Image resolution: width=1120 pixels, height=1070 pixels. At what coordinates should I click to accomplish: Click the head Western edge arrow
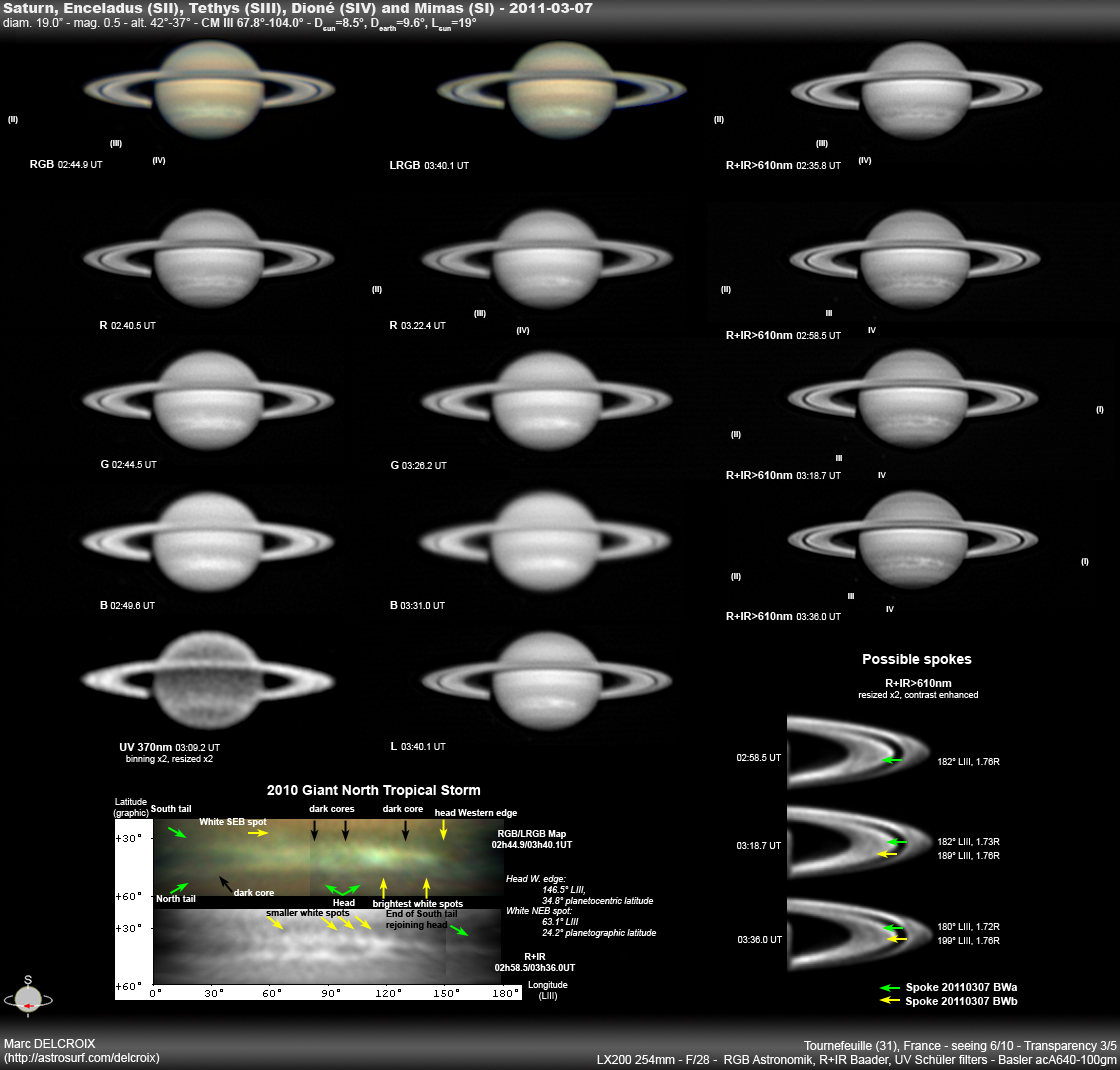(x=443, y=832)
